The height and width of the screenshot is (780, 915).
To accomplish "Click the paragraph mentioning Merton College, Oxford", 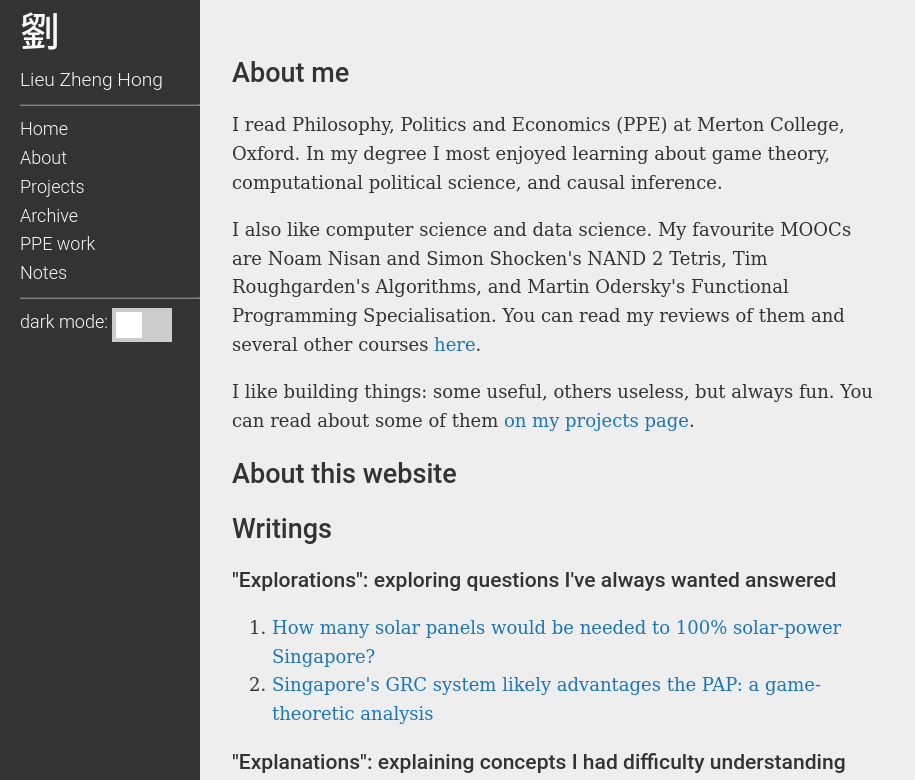I will (x=538, y=153).
